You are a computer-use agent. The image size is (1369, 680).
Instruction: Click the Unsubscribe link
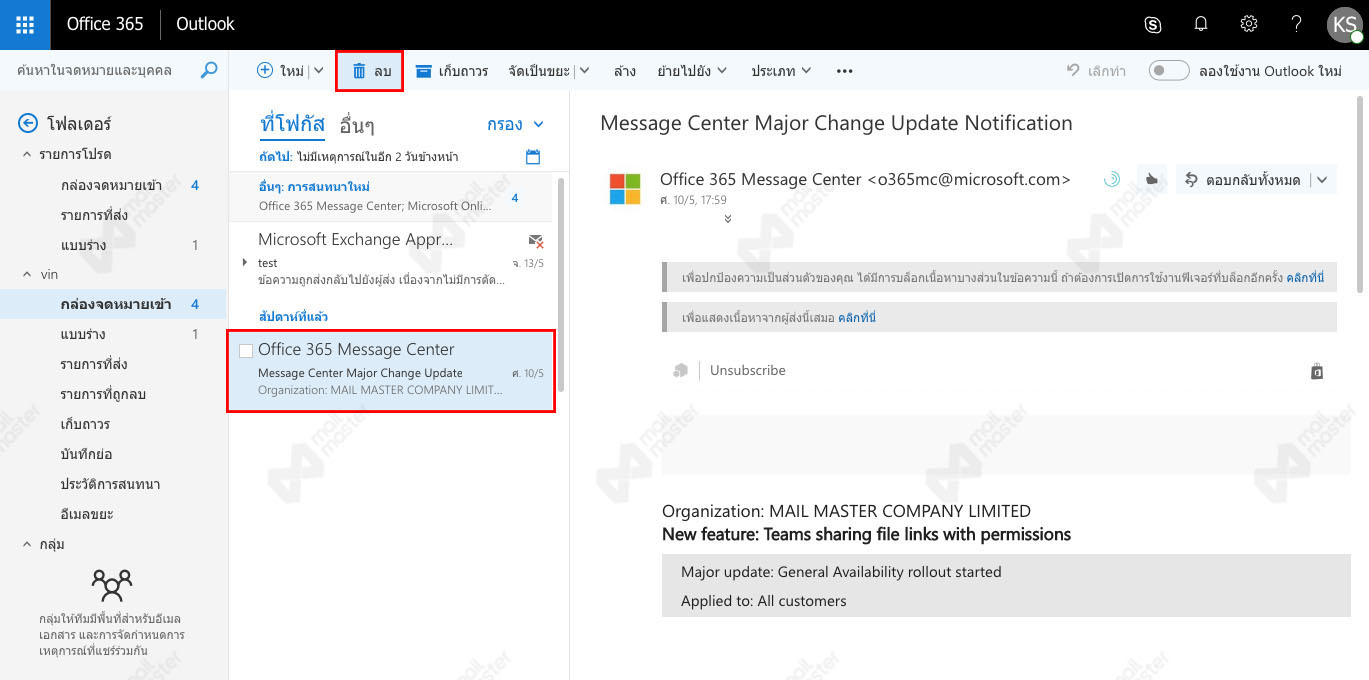[x=747, y=371]
